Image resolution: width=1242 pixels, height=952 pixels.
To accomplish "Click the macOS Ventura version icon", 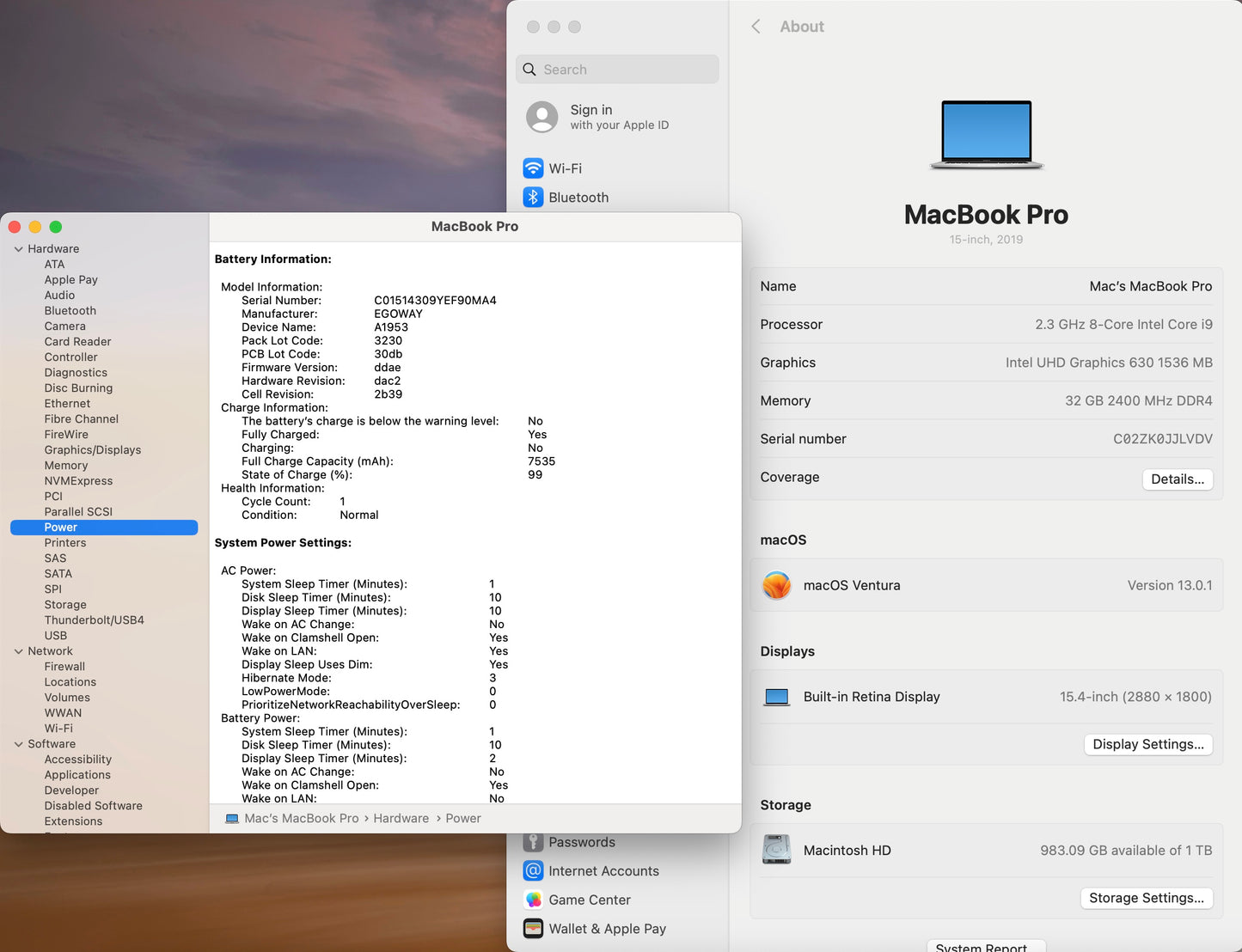I will [x=776, y=585].
